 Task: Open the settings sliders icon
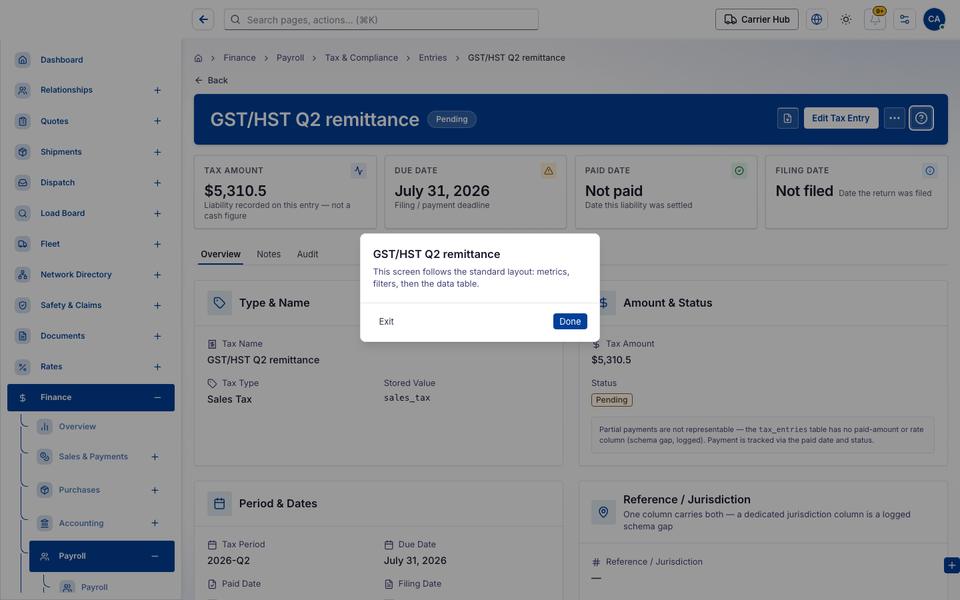904,20
